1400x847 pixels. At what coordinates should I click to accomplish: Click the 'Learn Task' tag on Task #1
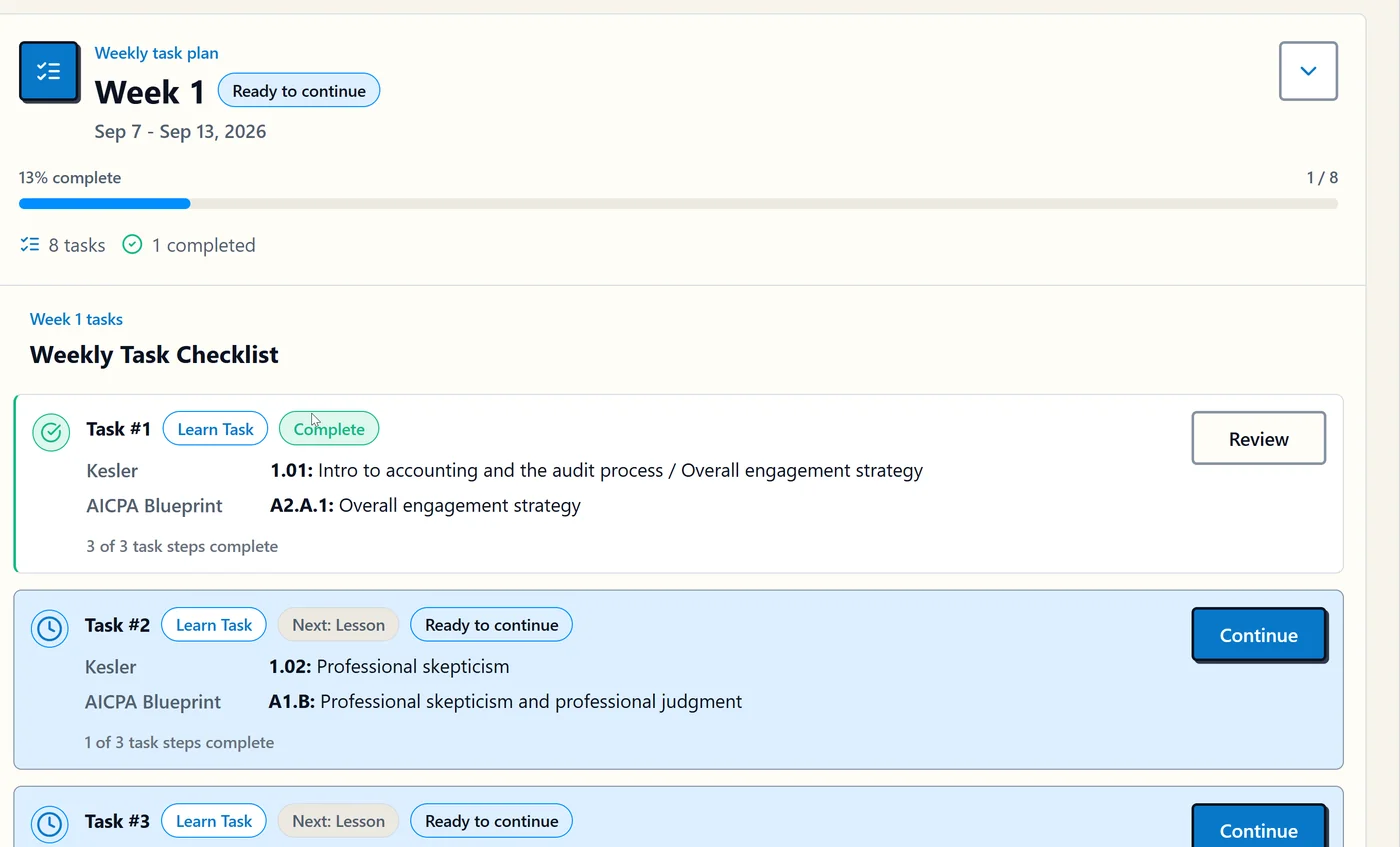[215, 429]
